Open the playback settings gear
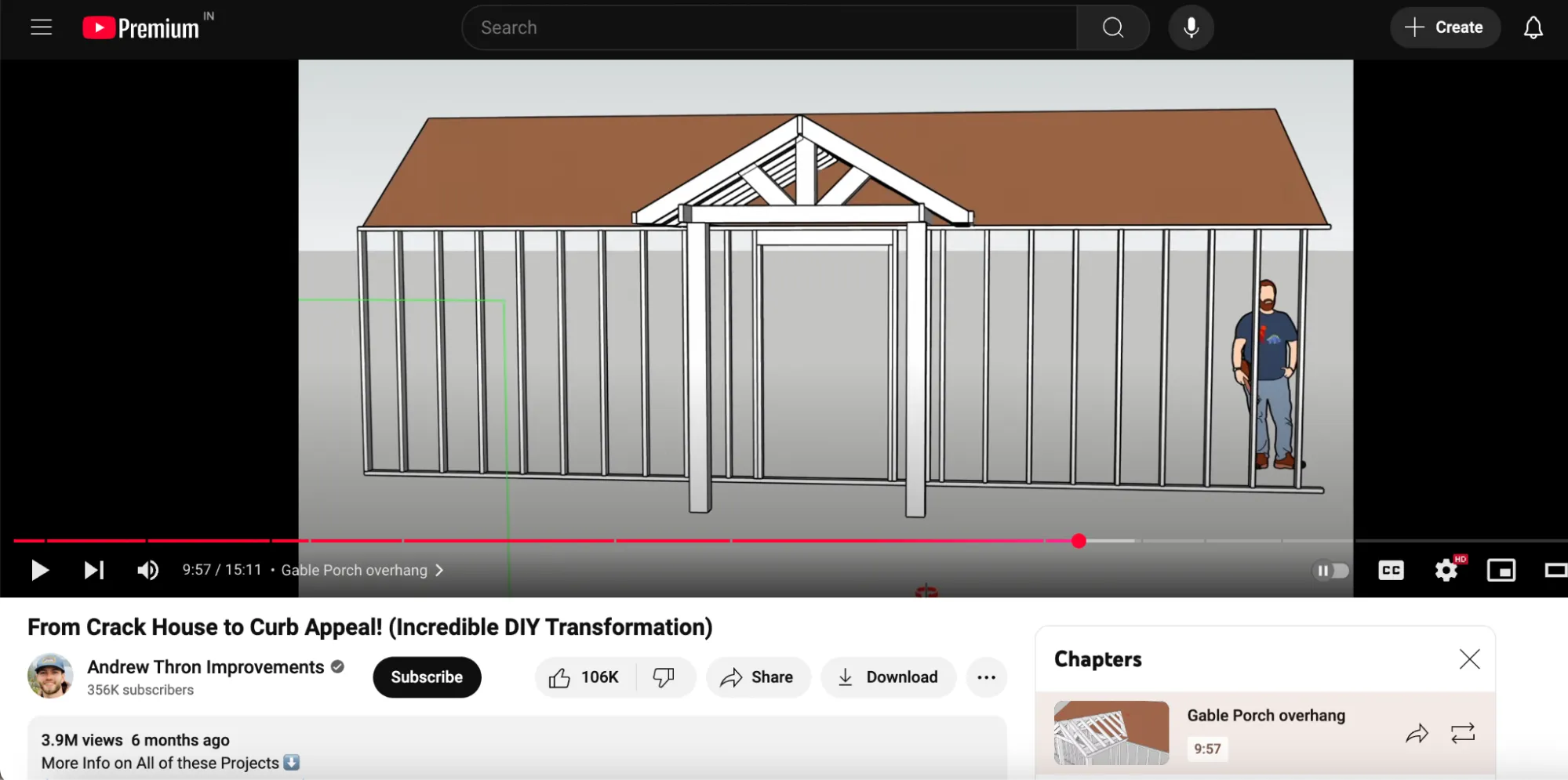Image resolution: width=1568 pixels, height=780 pixels. pyautogui.click(x=1445, y=570)
